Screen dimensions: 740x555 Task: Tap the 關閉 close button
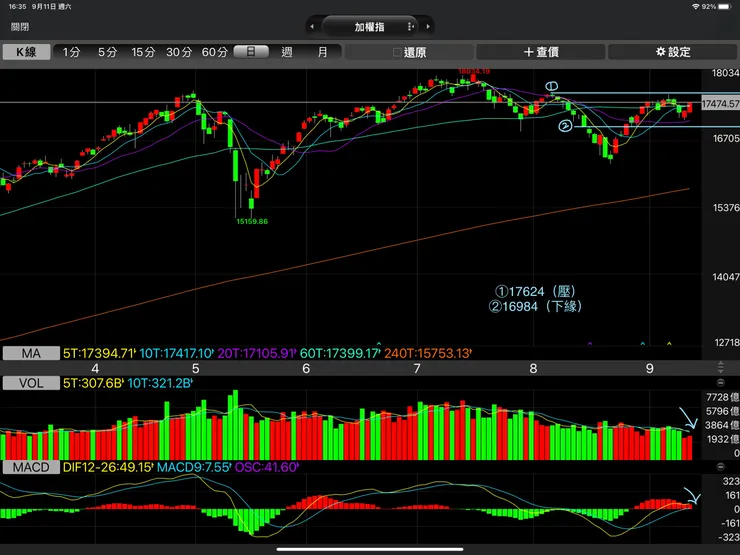point(20,27)
